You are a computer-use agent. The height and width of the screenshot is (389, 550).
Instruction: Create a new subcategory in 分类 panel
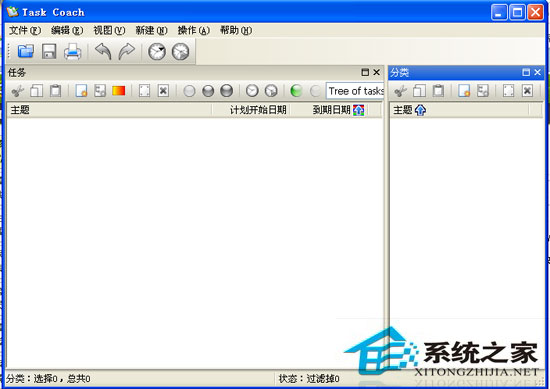483,91
